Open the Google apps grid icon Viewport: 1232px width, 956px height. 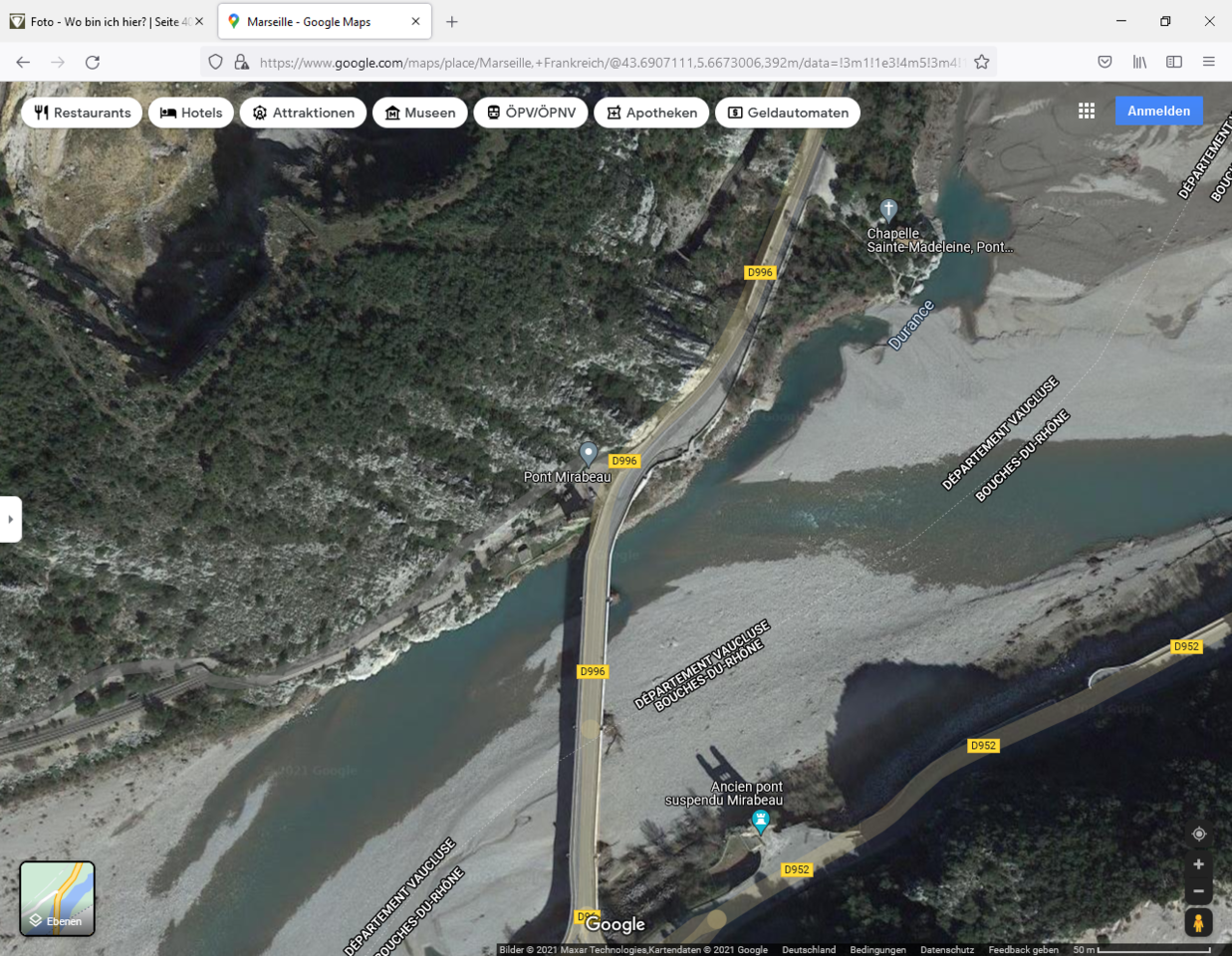click(x=1087, y=111)
